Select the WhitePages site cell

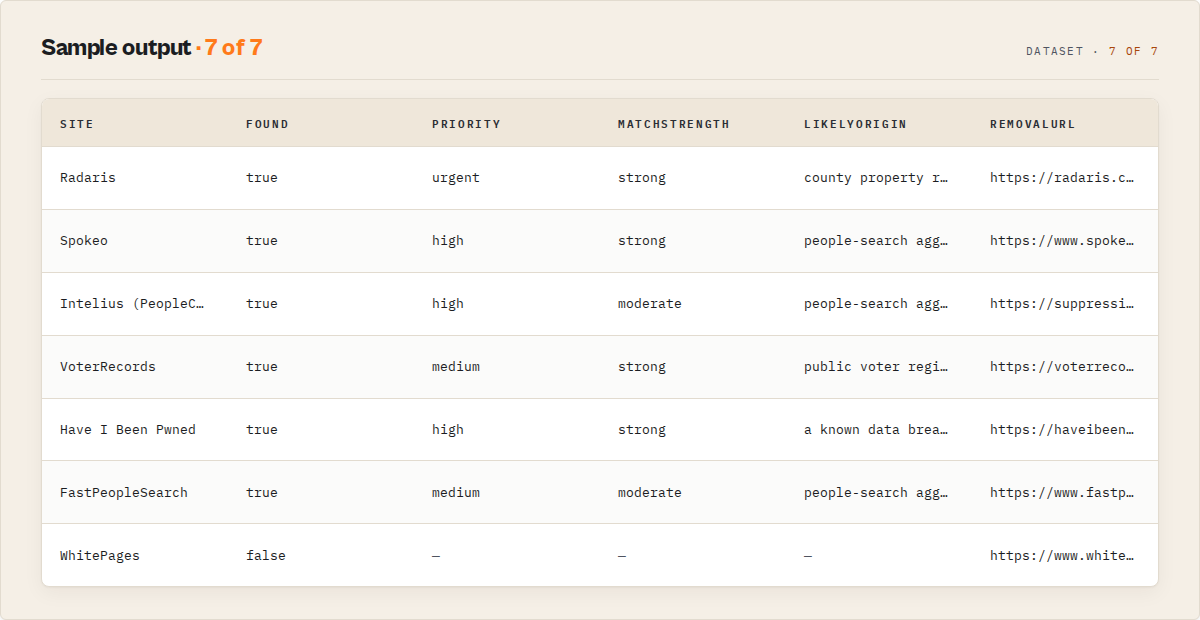click(100, 556)
